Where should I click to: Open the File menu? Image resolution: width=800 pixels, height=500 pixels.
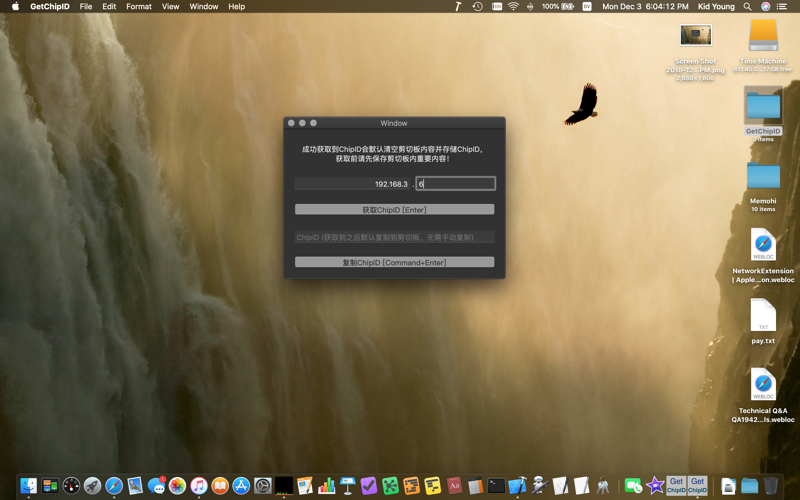86,6
